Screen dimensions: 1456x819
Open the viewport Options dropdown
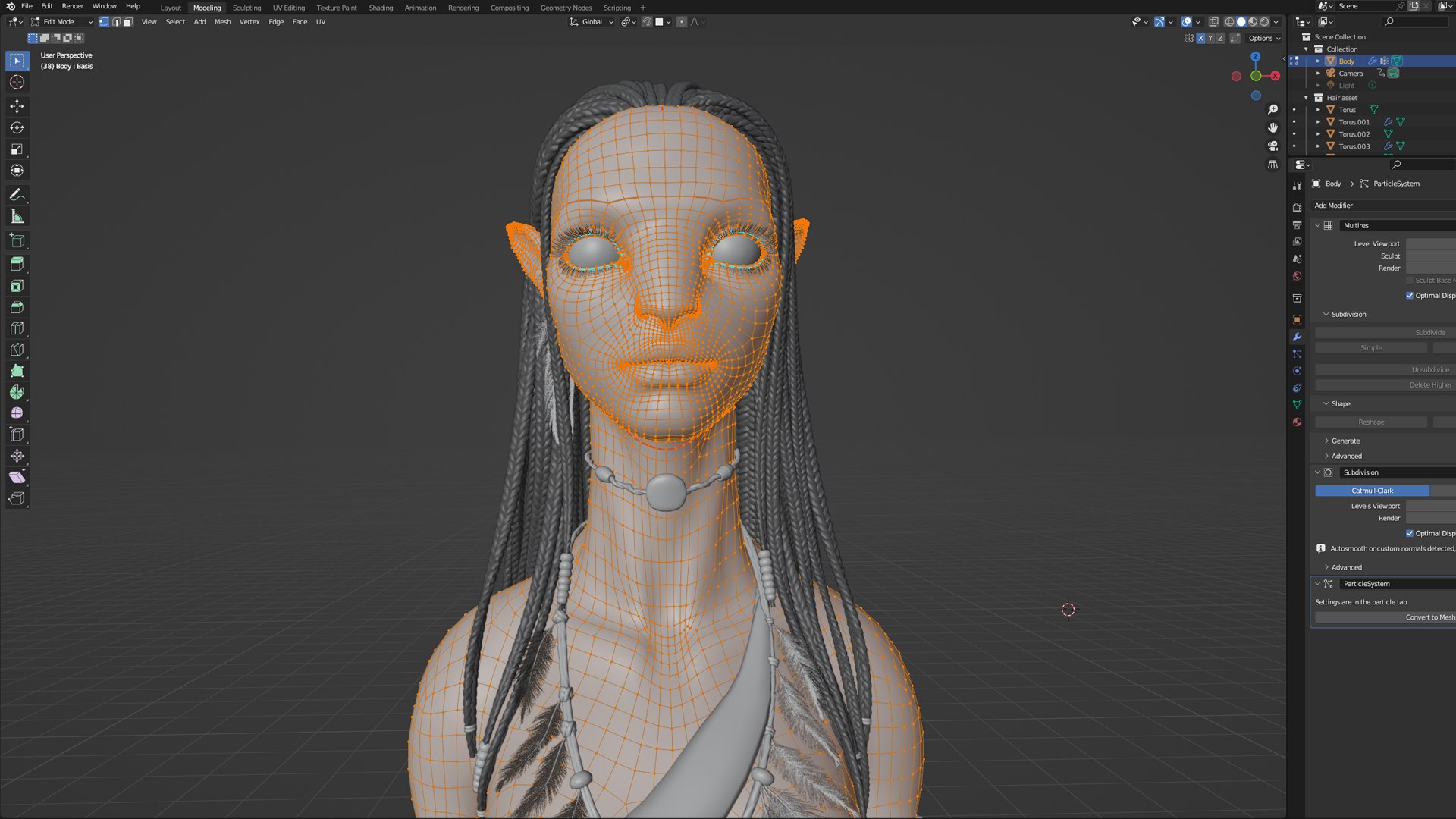pos(1264,38)
